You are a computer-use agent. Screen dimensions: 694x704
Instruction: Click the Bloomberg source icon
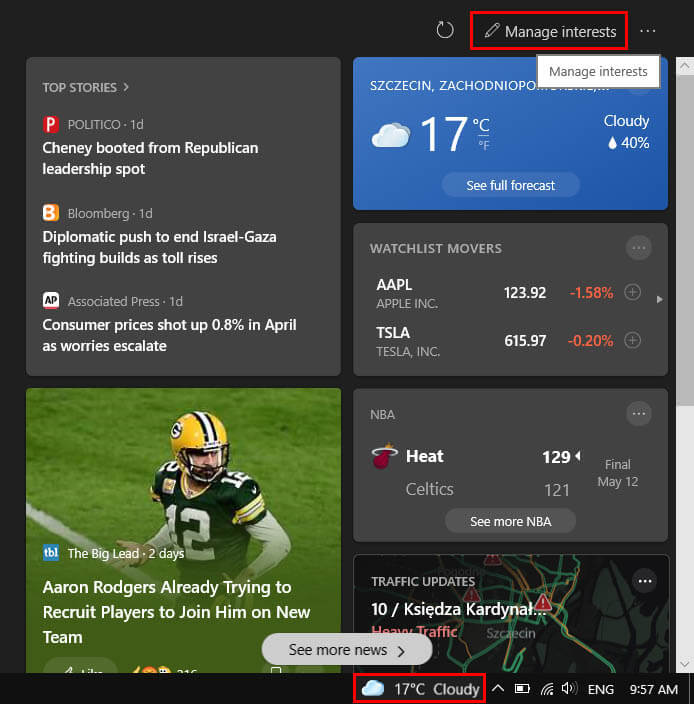(x=51, y=213)
